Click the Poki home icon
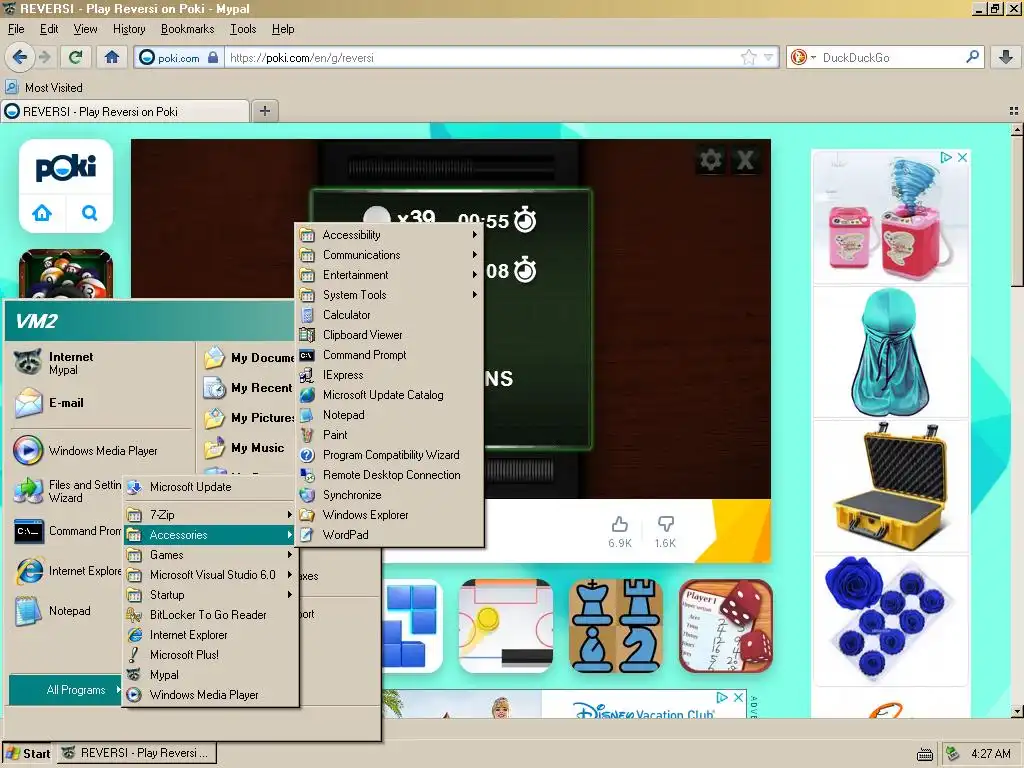This screenshot has height=768, width=1024. click(42, 213)
